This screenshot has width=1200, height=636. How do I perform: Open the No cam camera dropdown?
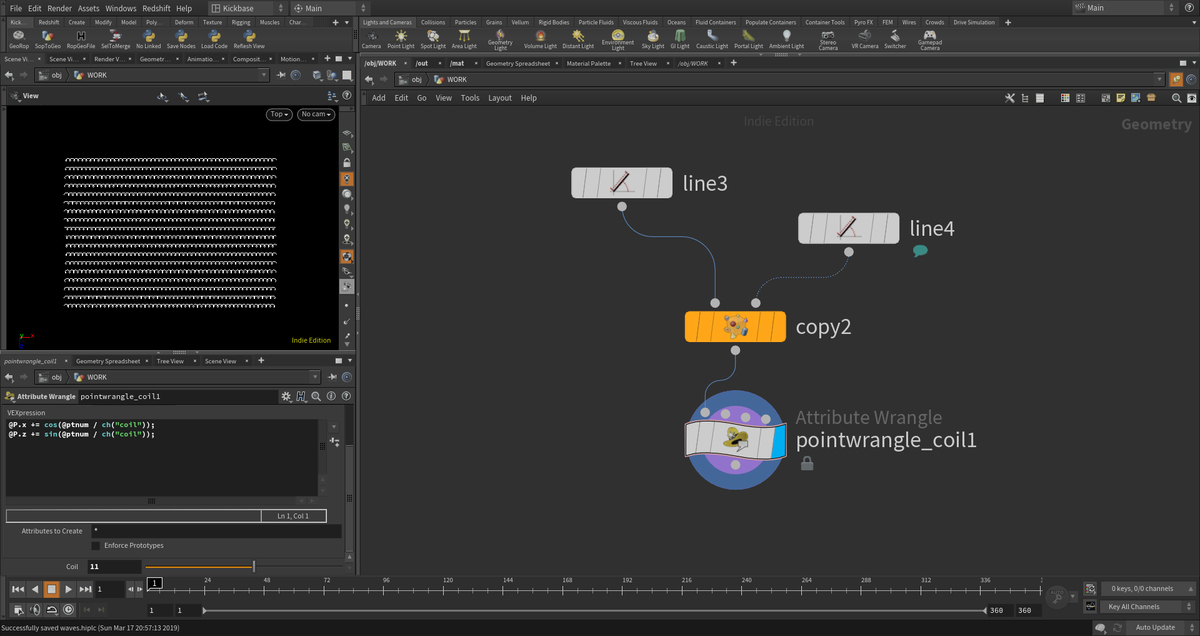316,114
